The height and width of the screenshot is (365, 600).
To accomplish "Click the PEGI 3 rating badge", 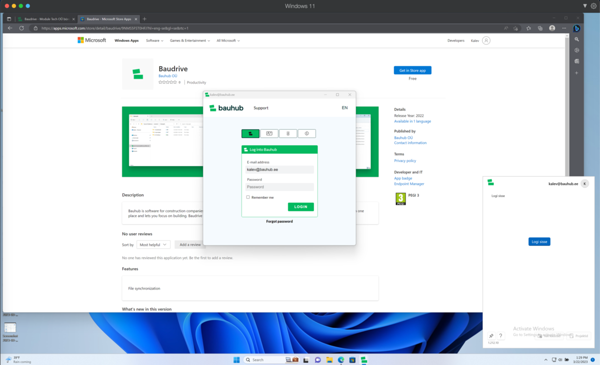I will (x=400, y=199).
